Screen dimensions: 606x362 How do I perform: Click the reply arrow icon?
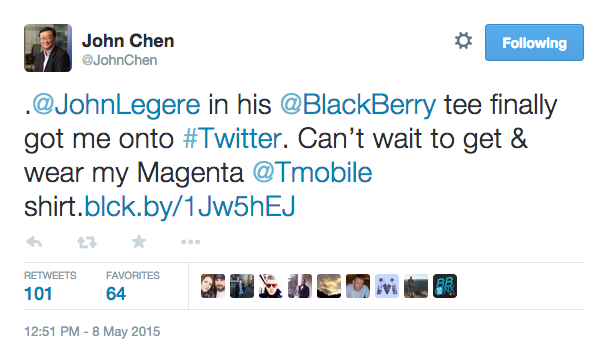coord(34,242)
